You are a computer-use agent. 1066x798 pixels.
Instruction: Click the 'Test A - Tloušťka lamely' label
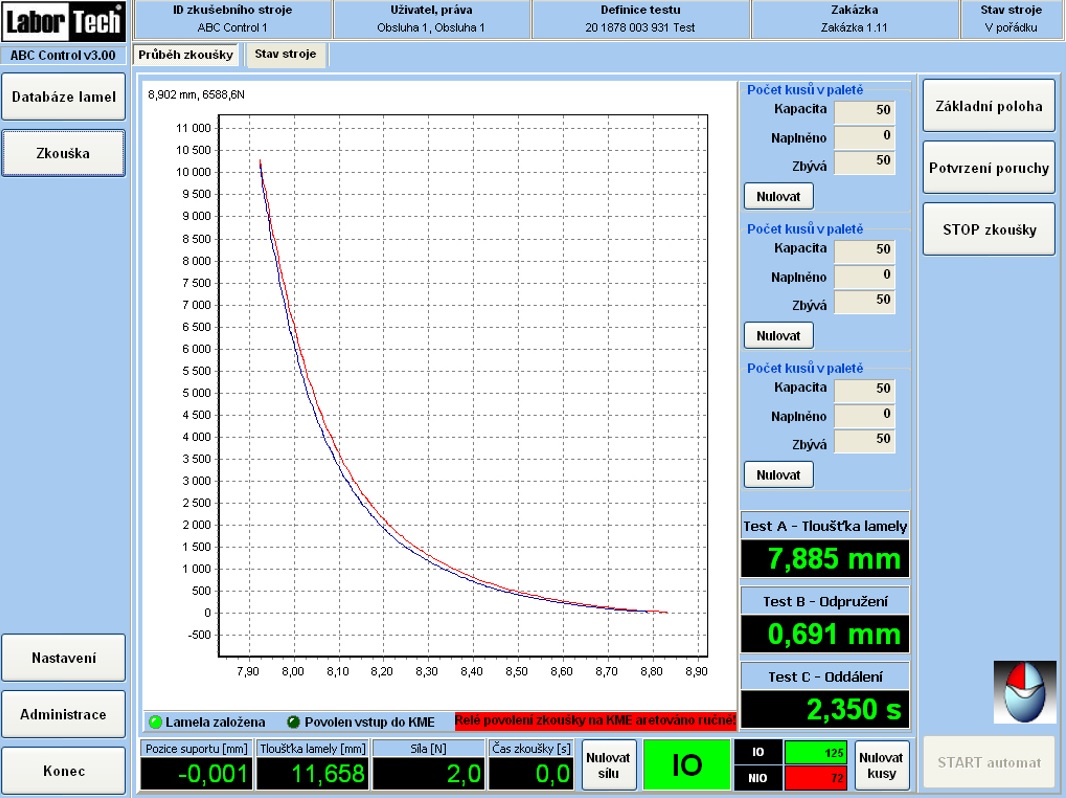point(825,526)
